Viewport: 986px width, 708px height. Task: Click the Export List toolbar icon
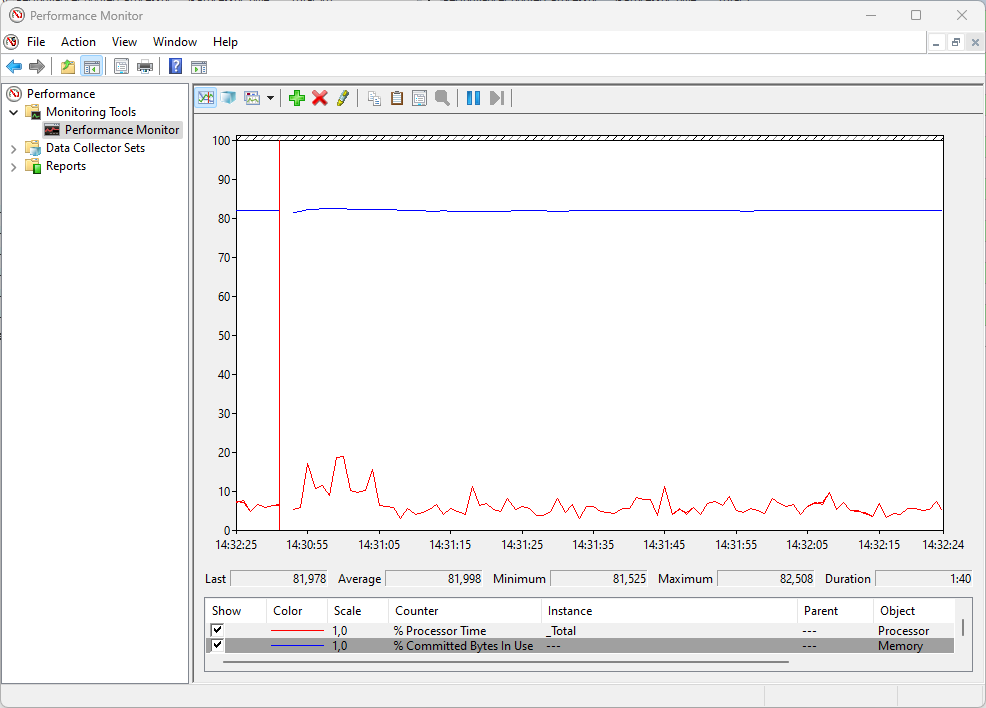pos(121,66)
